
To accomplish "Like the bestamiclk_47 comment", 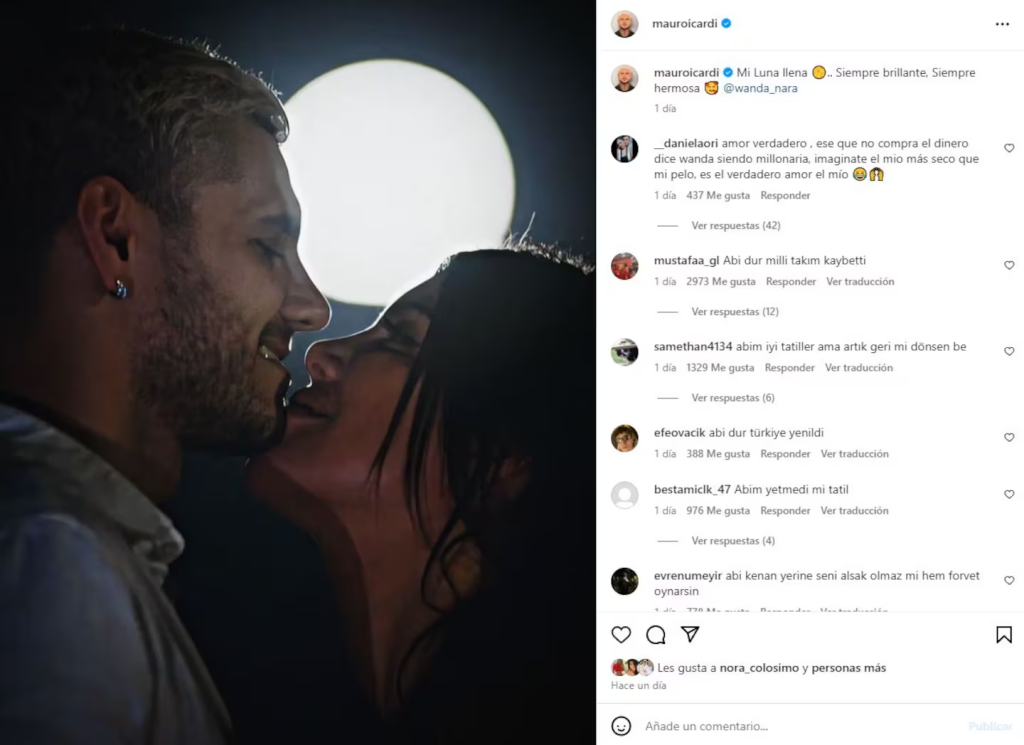I will [x=1009, y=494].
